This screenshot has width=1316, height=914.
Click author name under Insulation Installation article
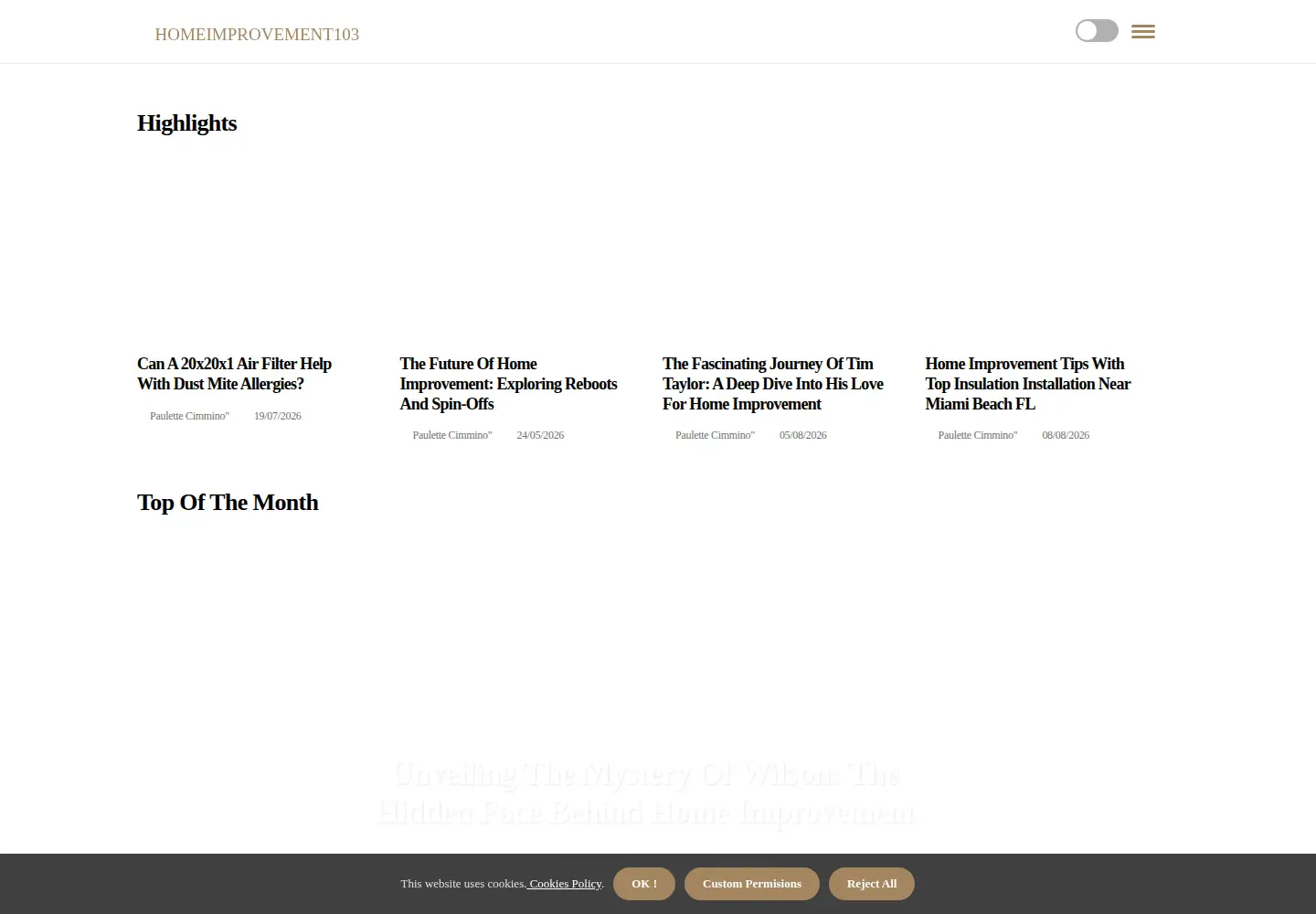point(978,435)
